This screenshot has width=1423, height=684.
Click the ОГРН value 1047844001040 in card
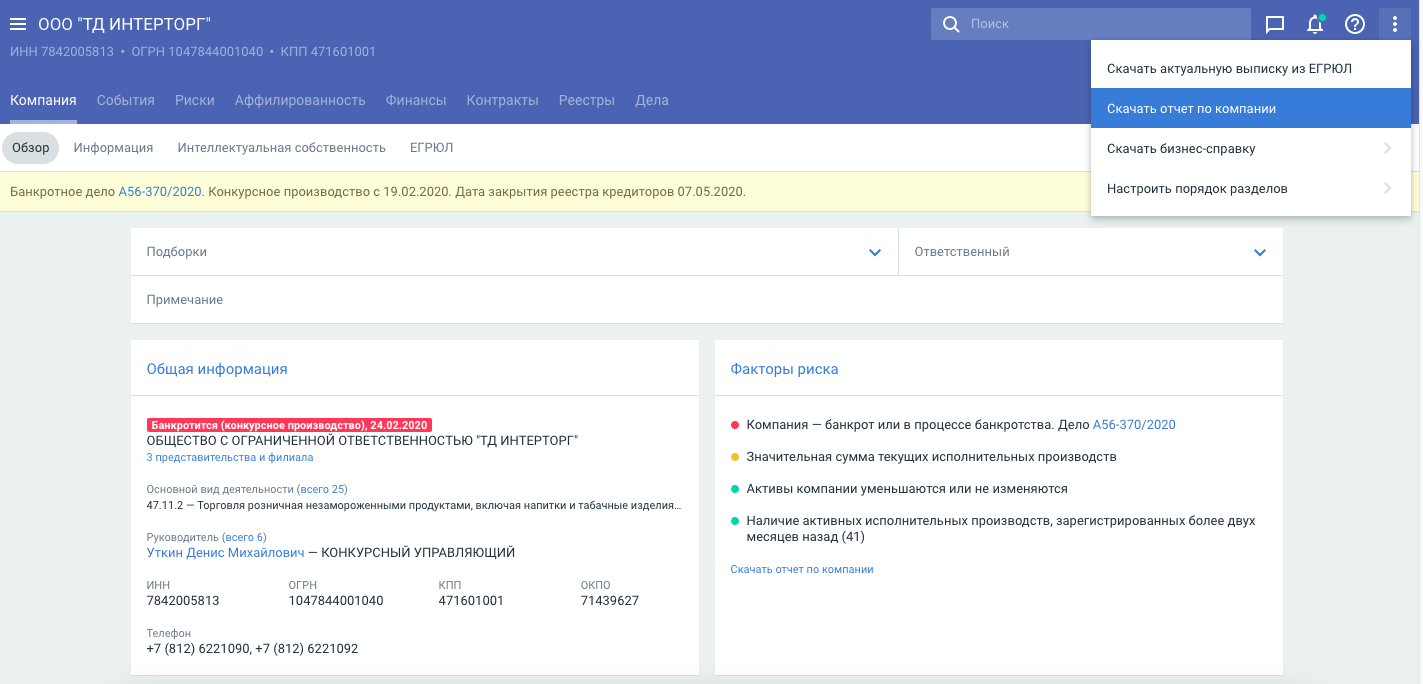pos(336,601)
